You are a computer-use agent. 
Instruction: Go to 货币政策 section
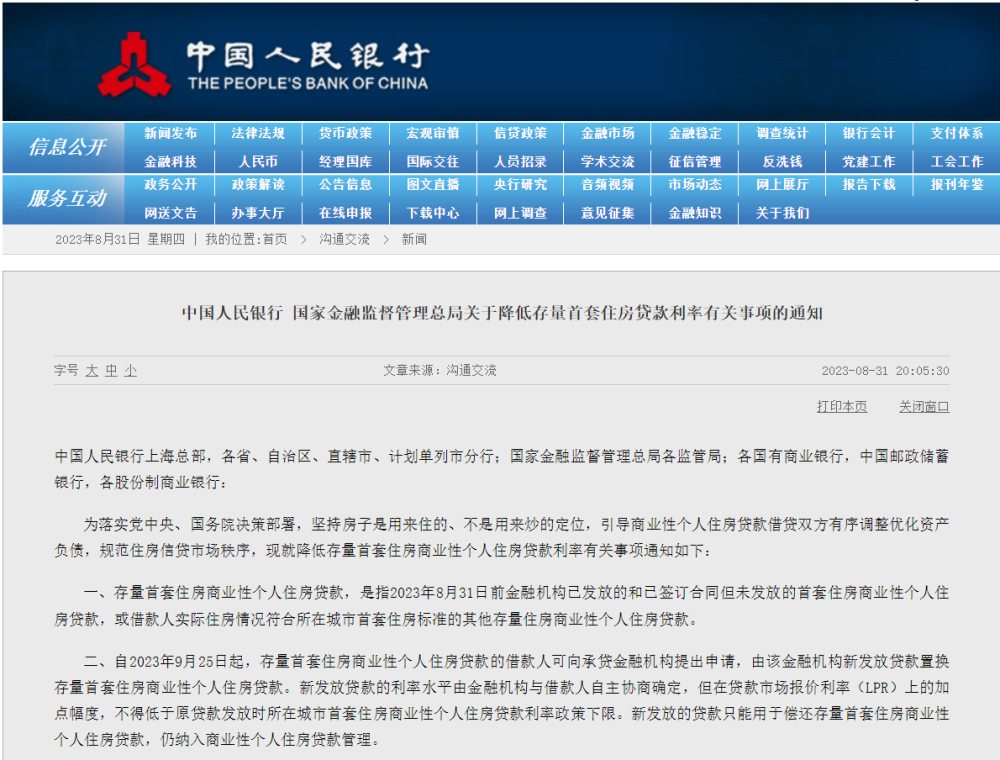[345, 133]
